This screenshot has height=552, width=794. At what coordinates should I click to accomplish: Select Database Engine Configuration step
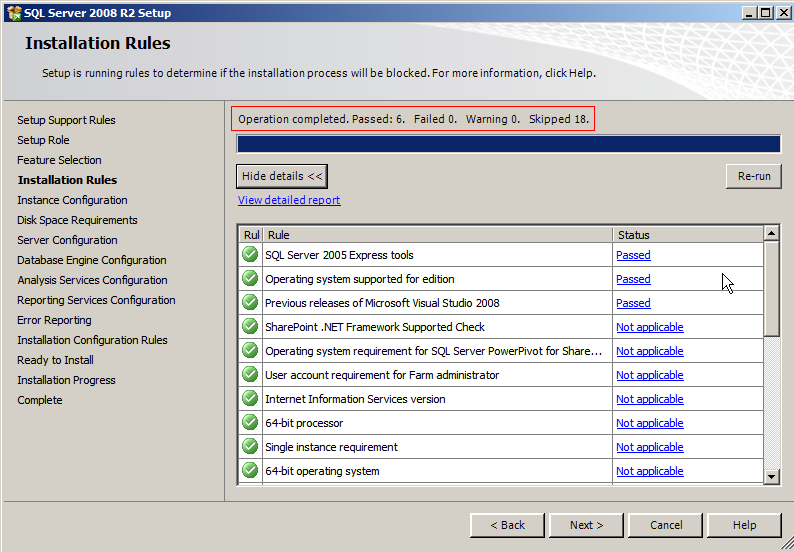pos(92,260)
